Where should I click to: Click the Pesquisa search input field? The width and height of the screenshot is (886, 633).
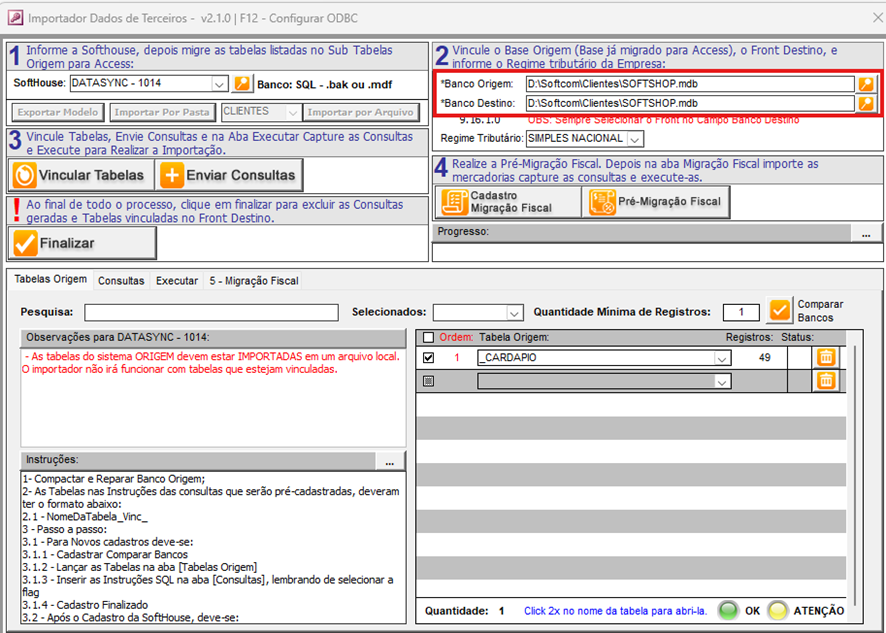(x=211, y=313)
